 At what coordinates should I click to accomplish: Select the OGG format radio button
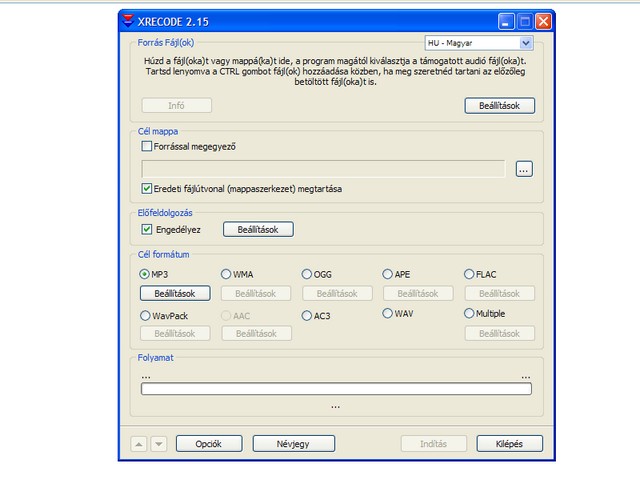point(307,274)
